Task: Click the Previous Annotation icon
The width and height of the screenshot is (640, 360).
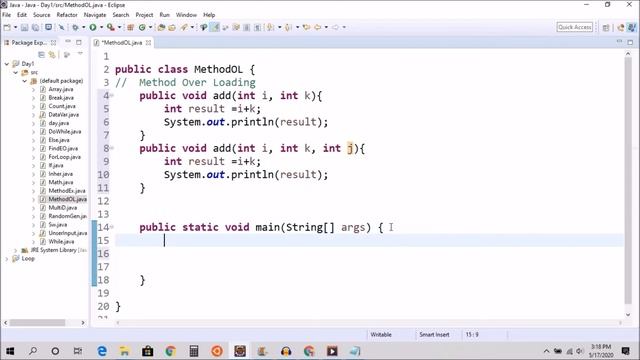Action: (x=288, y=27)
